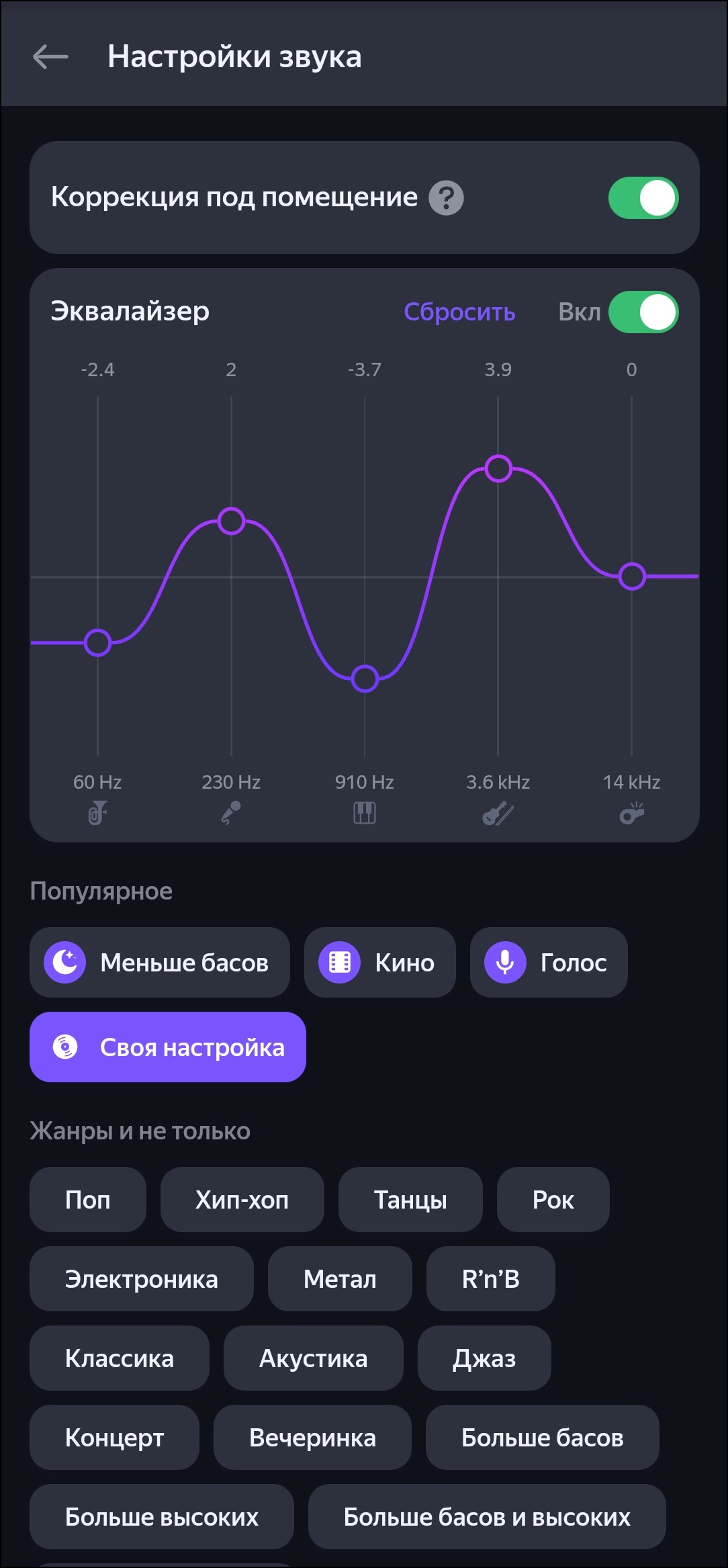Click Сбросить to reset the equalizer
Screen dimensions: 728x1568
click(459, 312)
